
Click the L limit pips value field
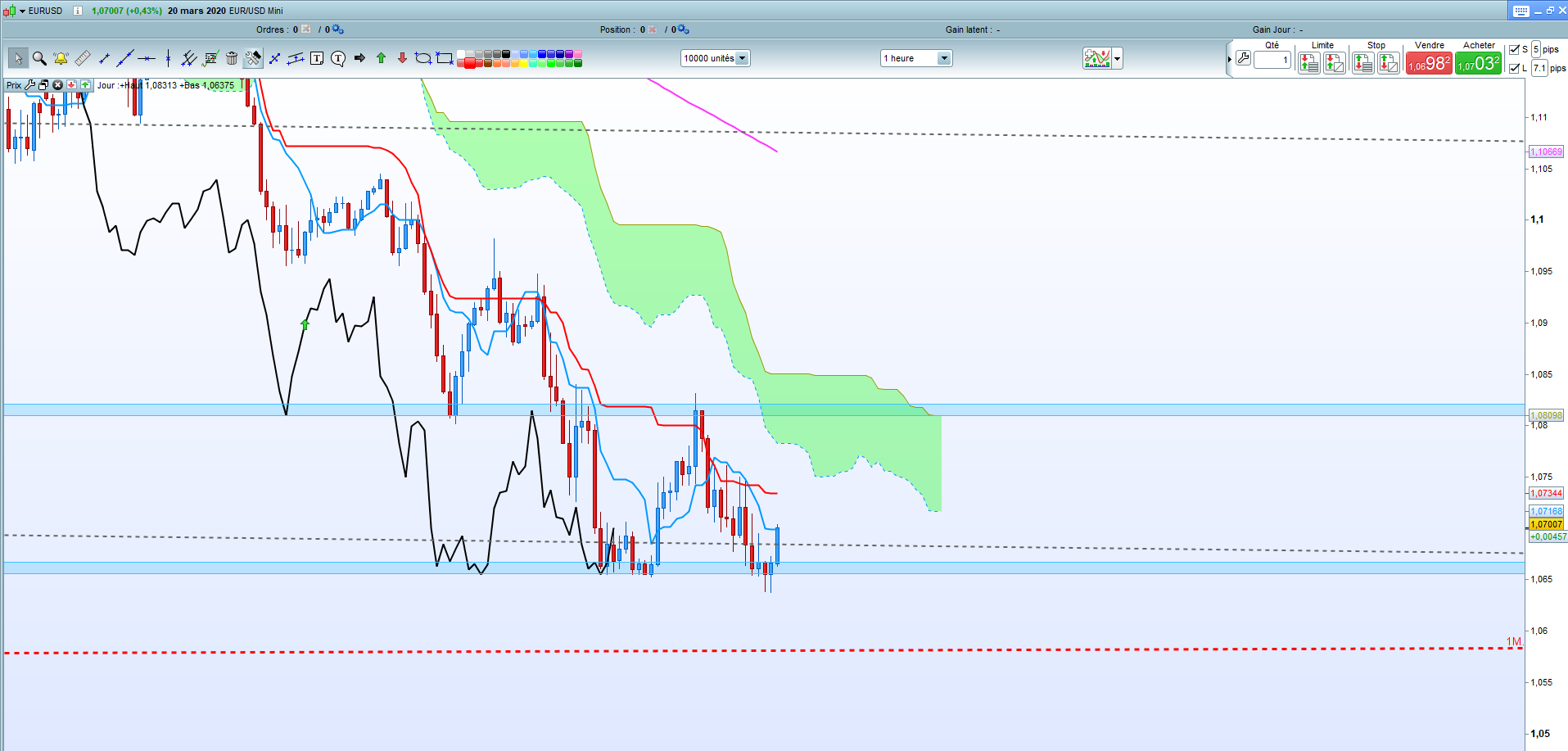click(x=1539, y=68)
